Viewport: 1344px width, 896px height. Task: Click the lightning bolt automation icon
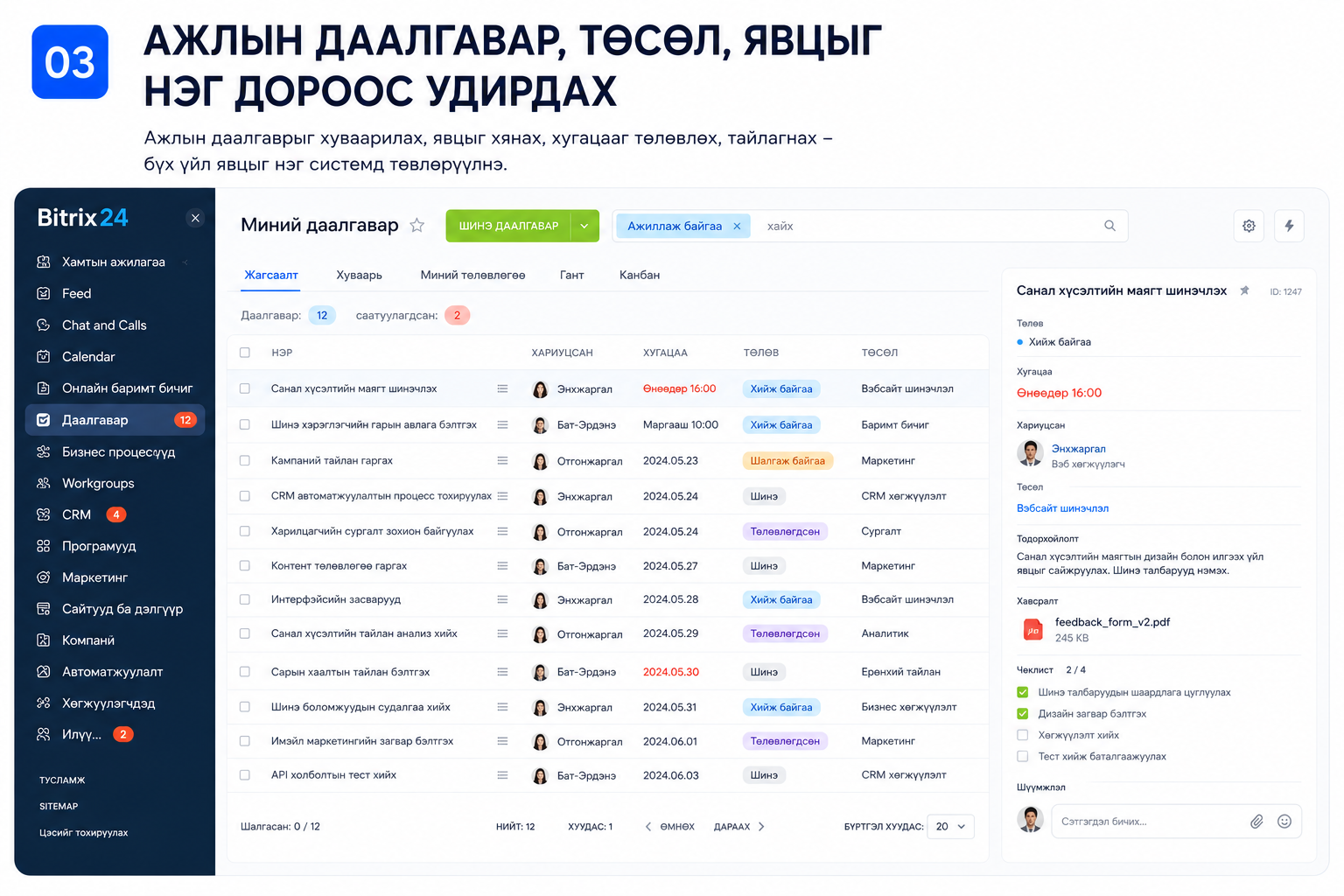[1289, 226]
